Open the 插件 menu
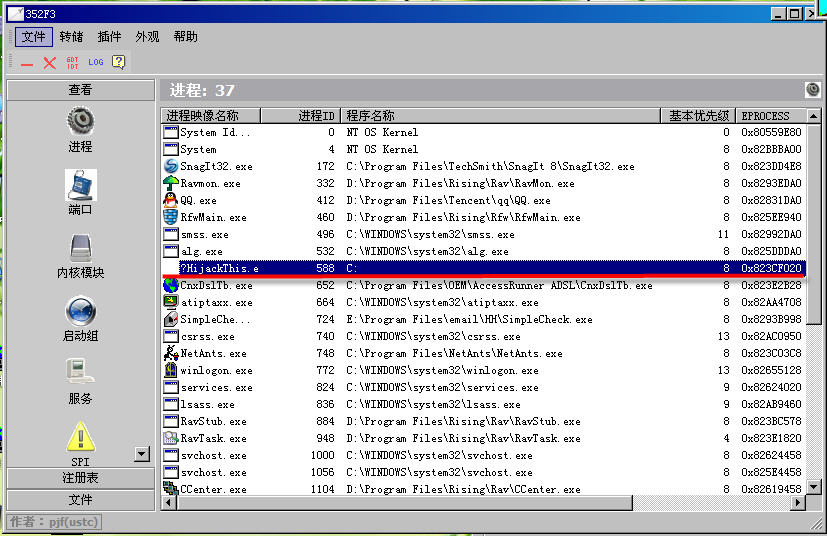 109,37
